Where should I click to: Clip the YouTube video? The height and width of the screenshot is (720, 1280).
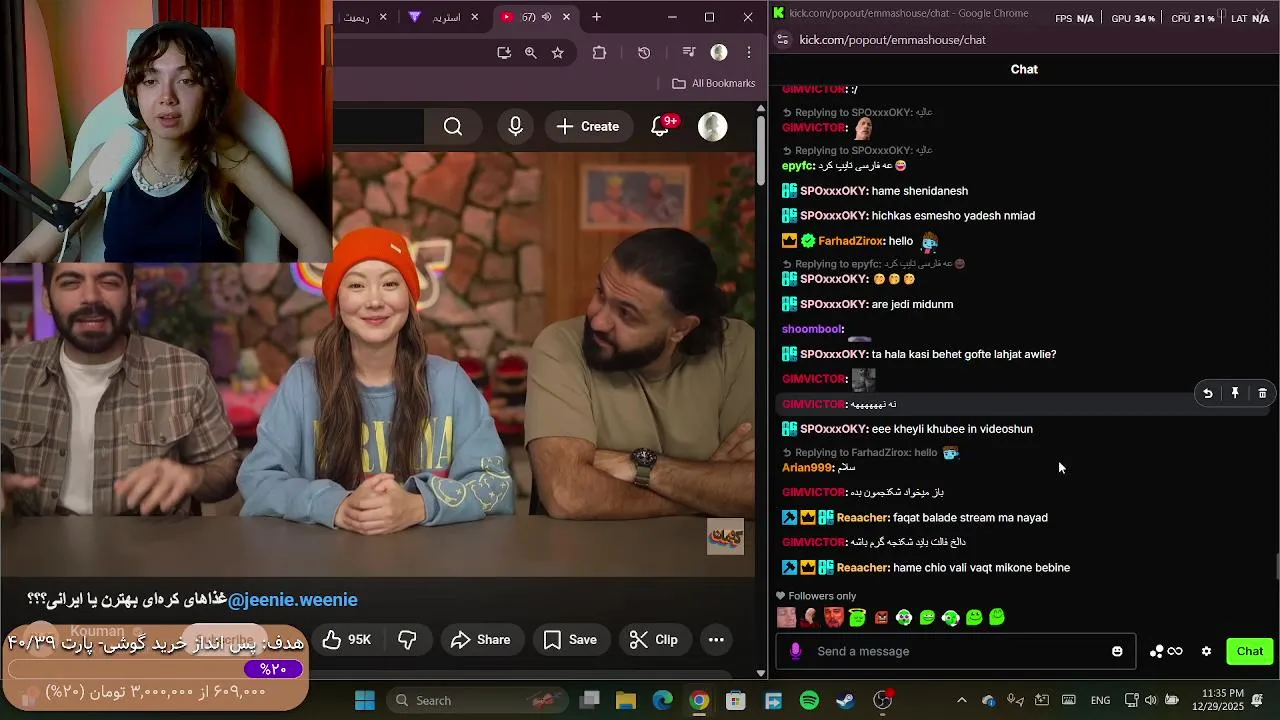[653, 640]
